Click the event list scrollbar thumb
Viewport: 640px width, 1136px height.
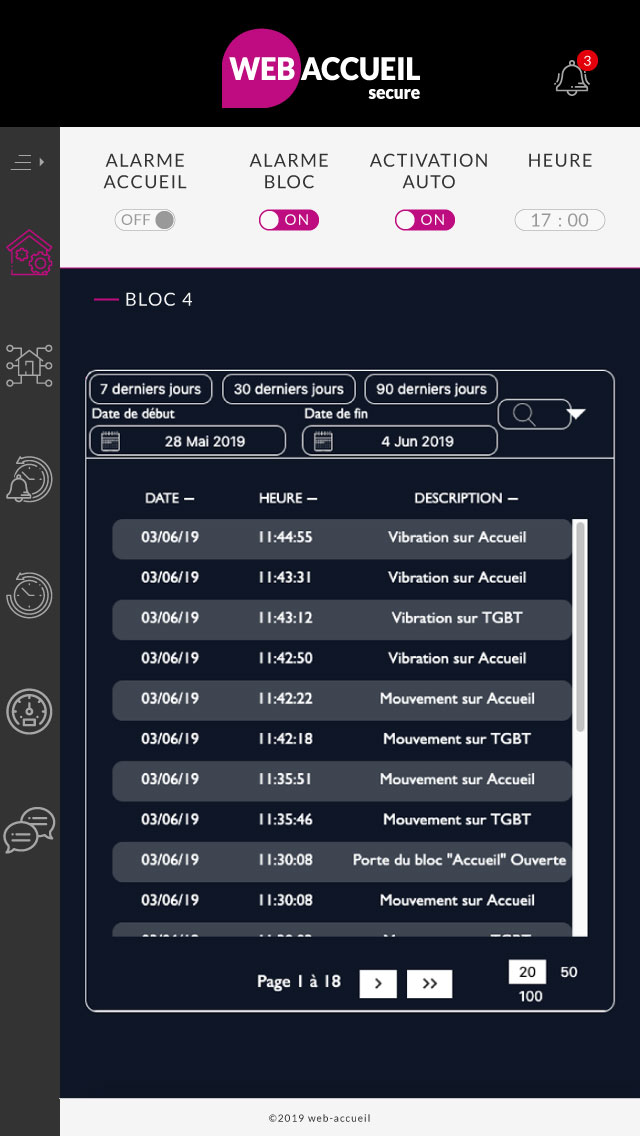coord(580,627)
